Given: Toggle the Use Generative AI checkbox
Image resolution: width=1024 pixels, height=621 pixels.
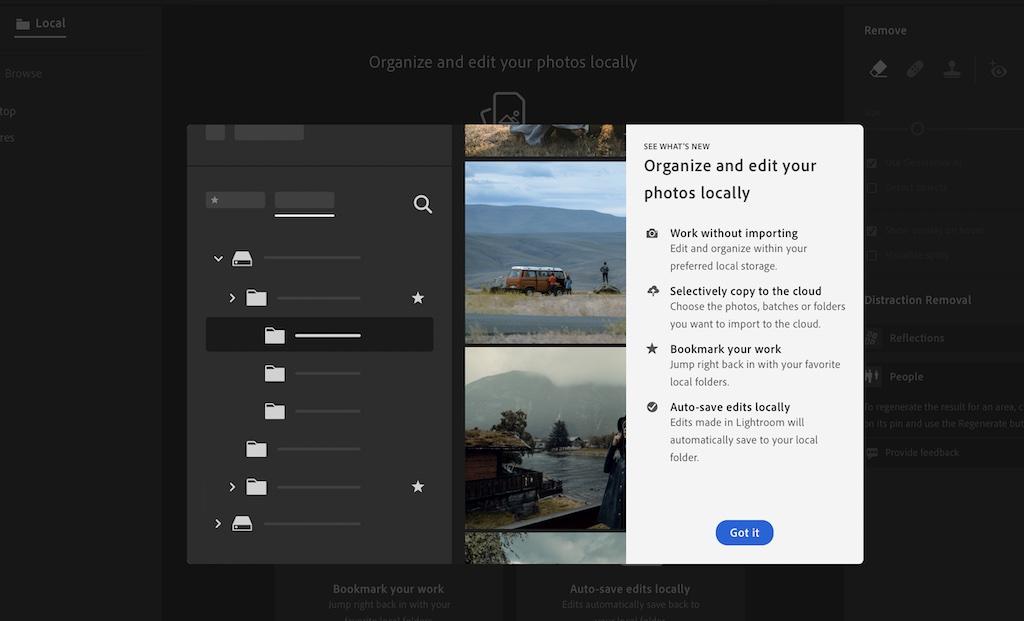Looking at the screenshot, I should (871, 163).
